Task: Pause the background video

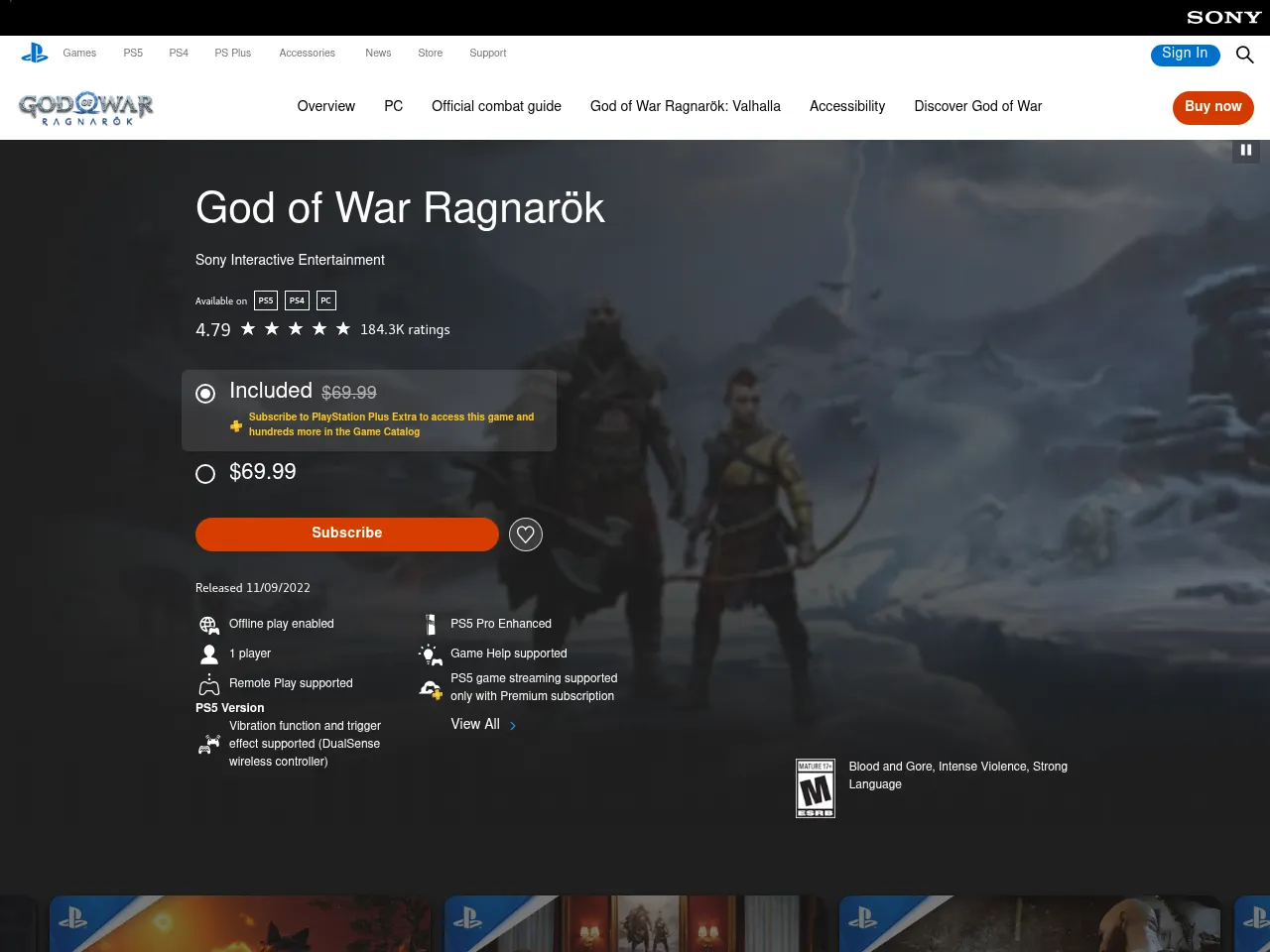Action: [1245, 150]
